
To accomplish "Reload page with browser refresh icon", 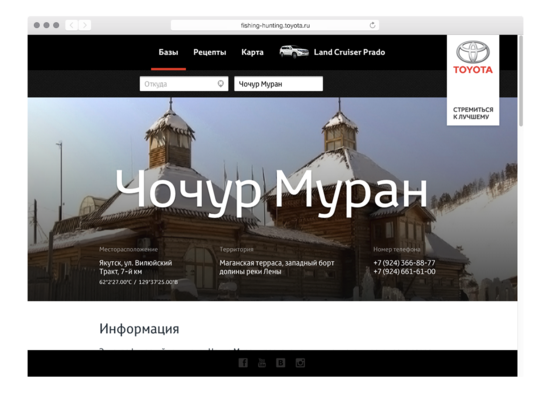I will point(372,25).
